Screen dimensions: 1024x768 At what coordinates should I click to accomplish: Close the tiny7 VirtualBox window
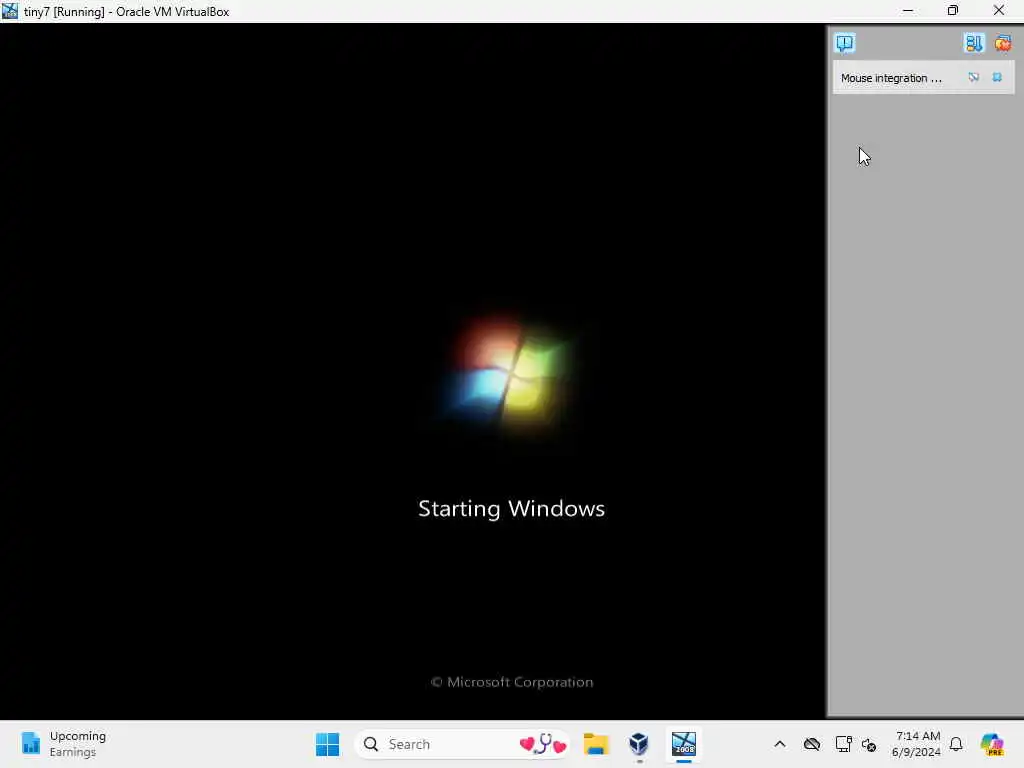click(999, 11)
